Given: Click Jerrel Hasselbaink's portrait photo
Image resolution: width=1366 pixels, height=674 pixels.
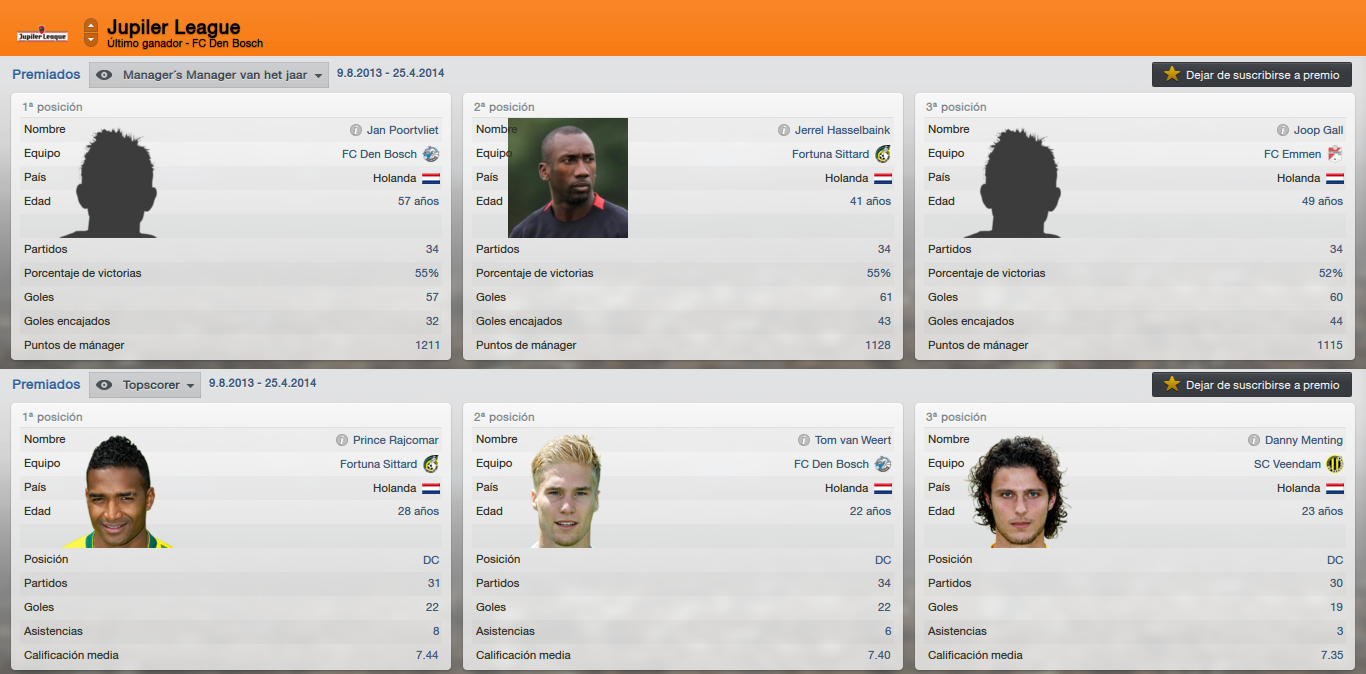Looking at the screenshot, I should (568, 178).
